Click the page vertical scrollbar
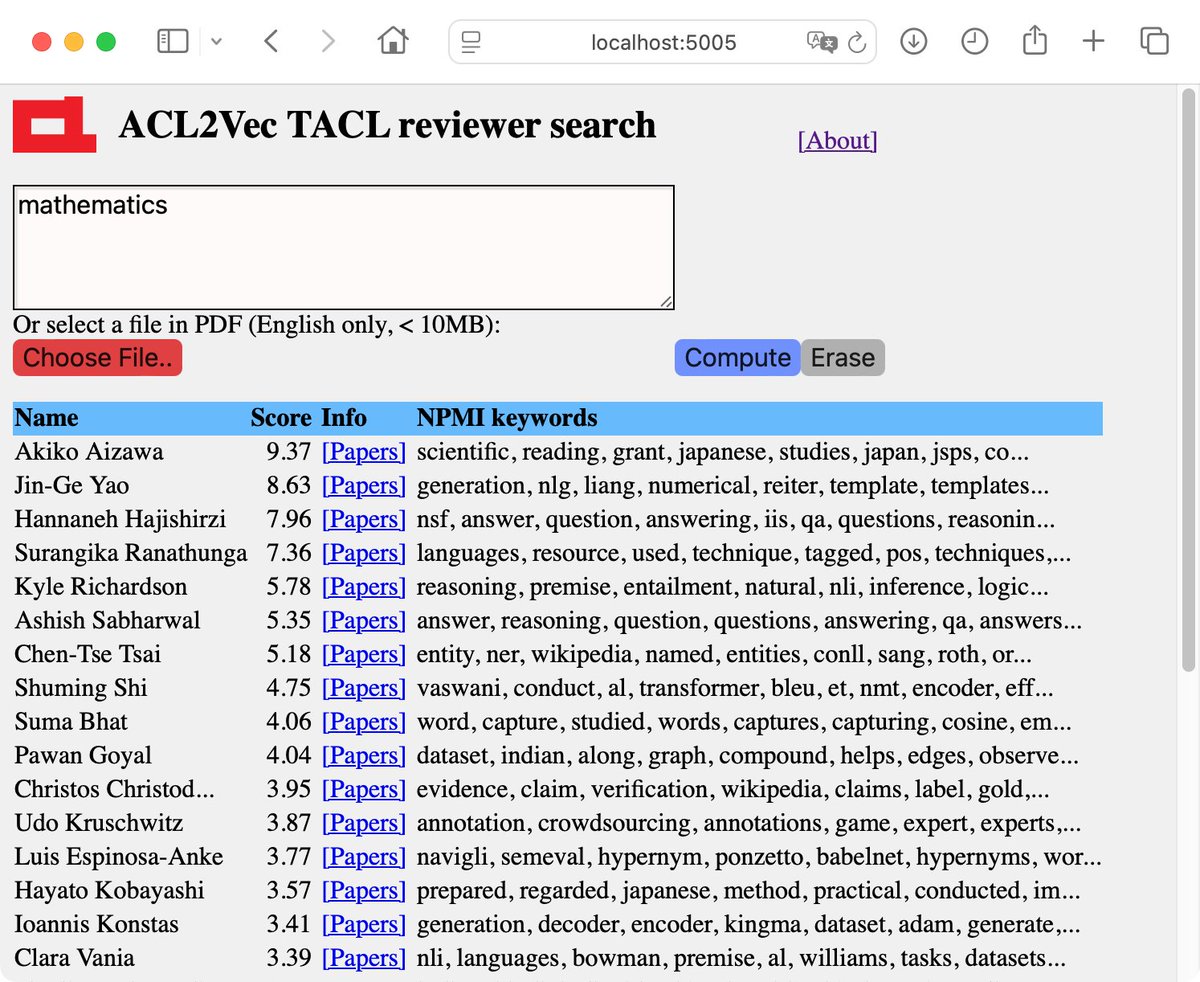This screenshot has width=1200, height=982. (x=1188, y=380)
